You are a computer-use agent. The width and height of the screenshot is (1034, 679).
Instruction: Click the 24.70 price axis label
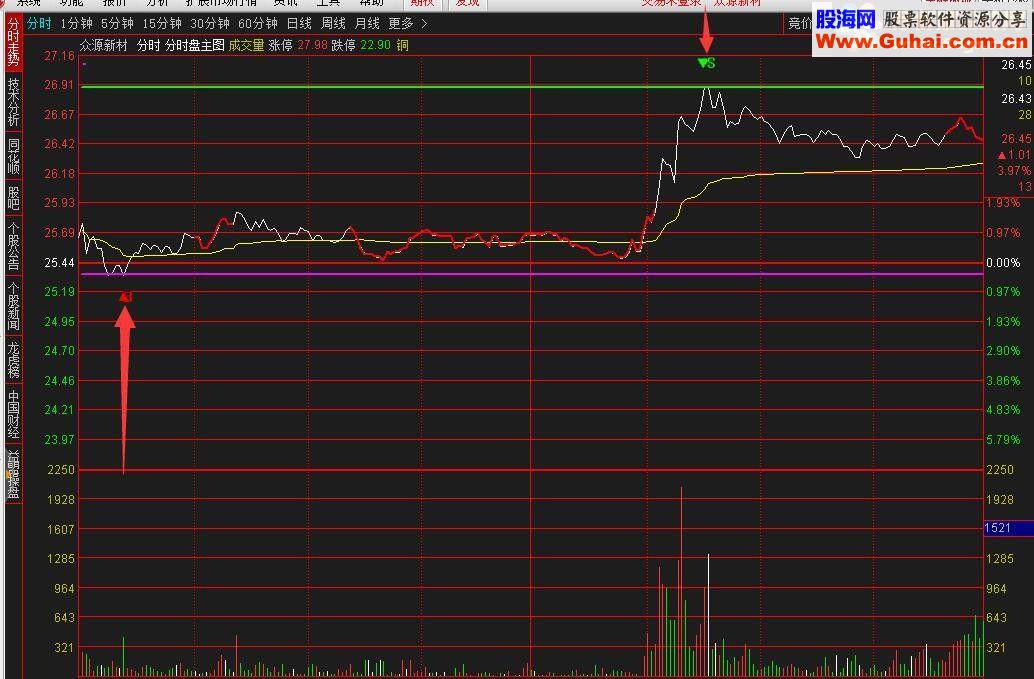point(59,351)
